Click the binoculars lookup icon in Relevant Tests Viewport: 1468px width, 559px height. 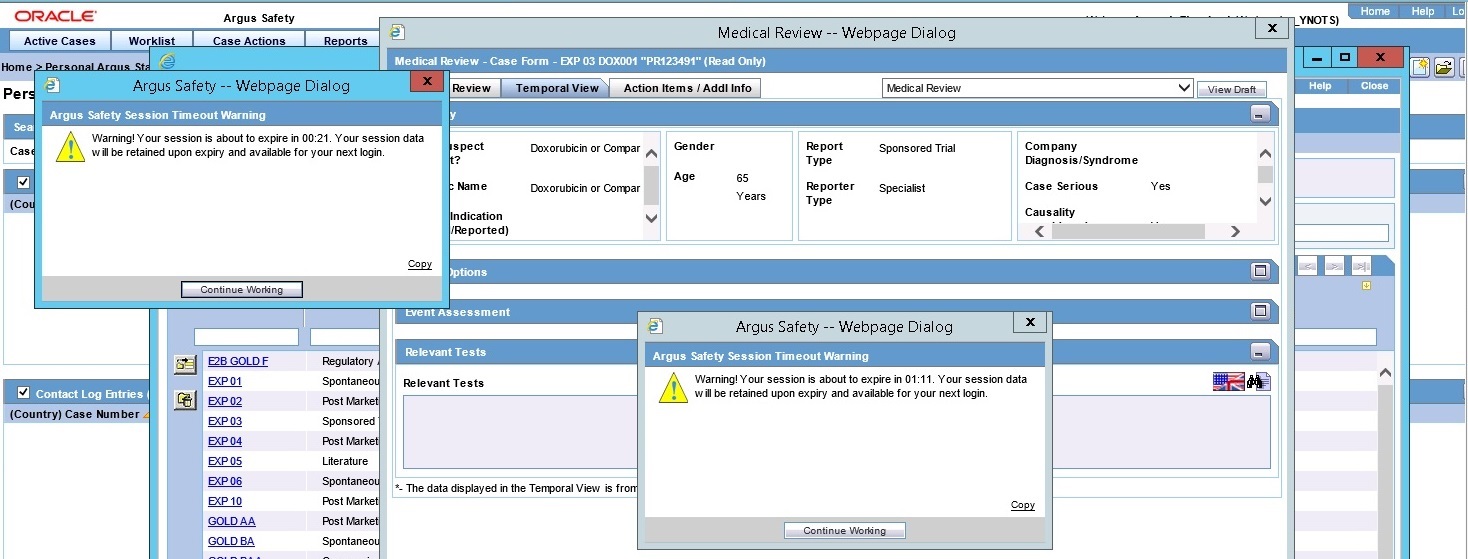1258,381
